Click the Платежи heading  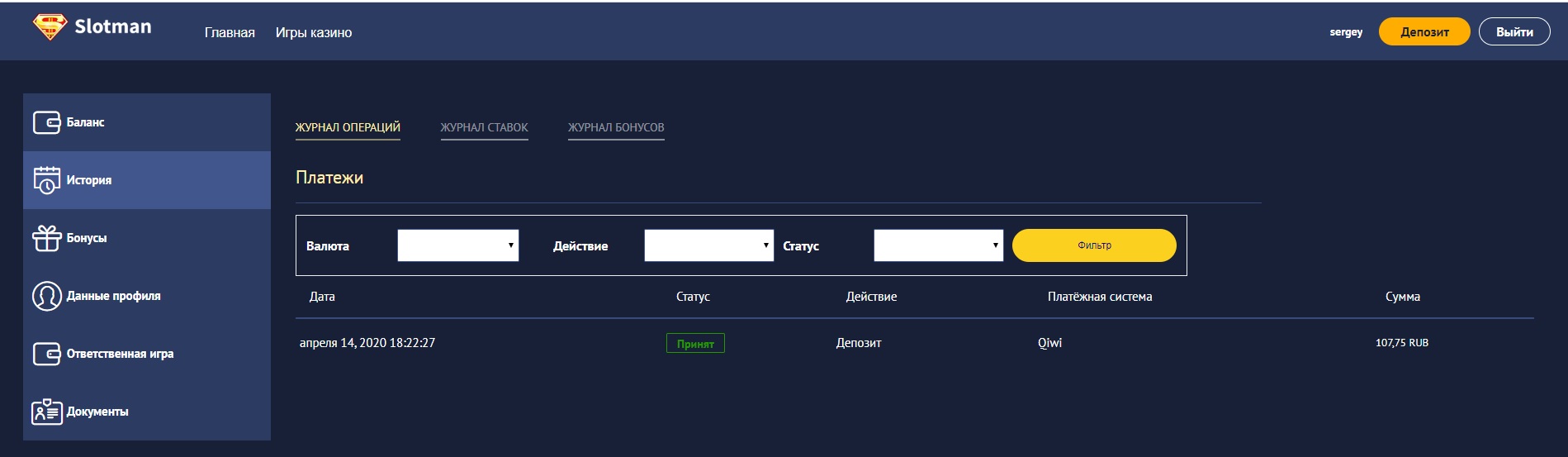(329, 178)
